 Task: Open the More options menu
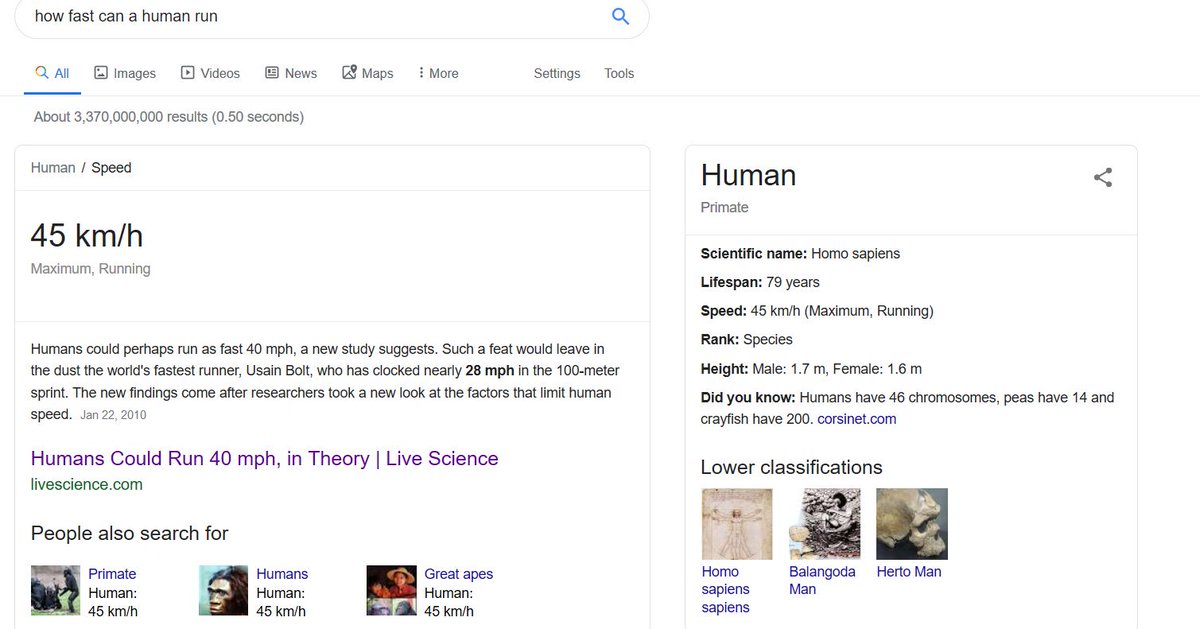tap(438, 73)
